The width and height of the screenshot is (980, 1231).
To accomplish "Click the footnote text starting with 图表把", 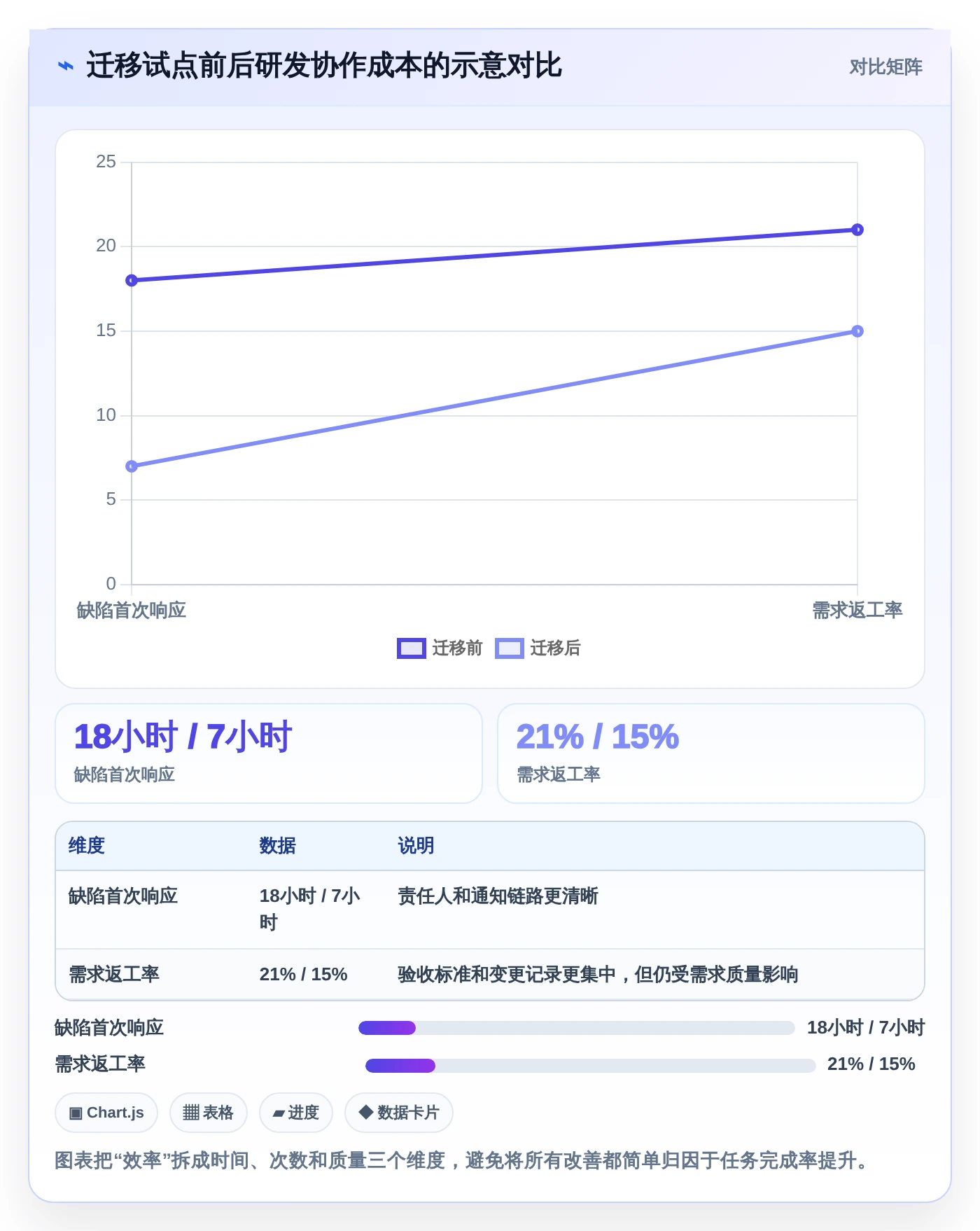I will click(462, 1161).
